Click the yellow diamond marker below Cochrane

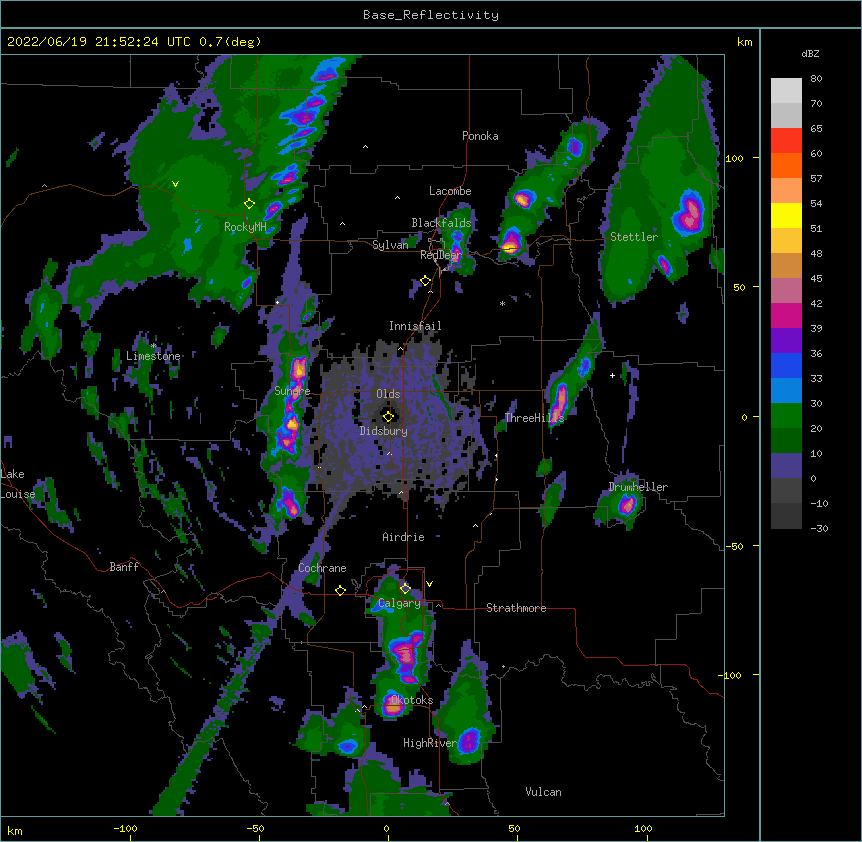tap(340, 590)
